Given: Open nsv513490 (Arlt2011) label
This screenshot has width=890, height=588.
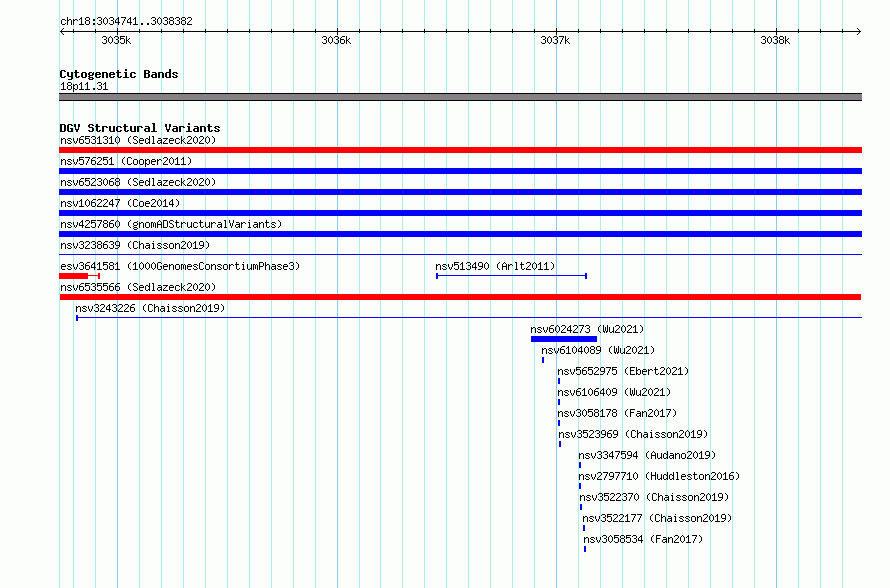Looking at the screenshot, I should (495, 266).
